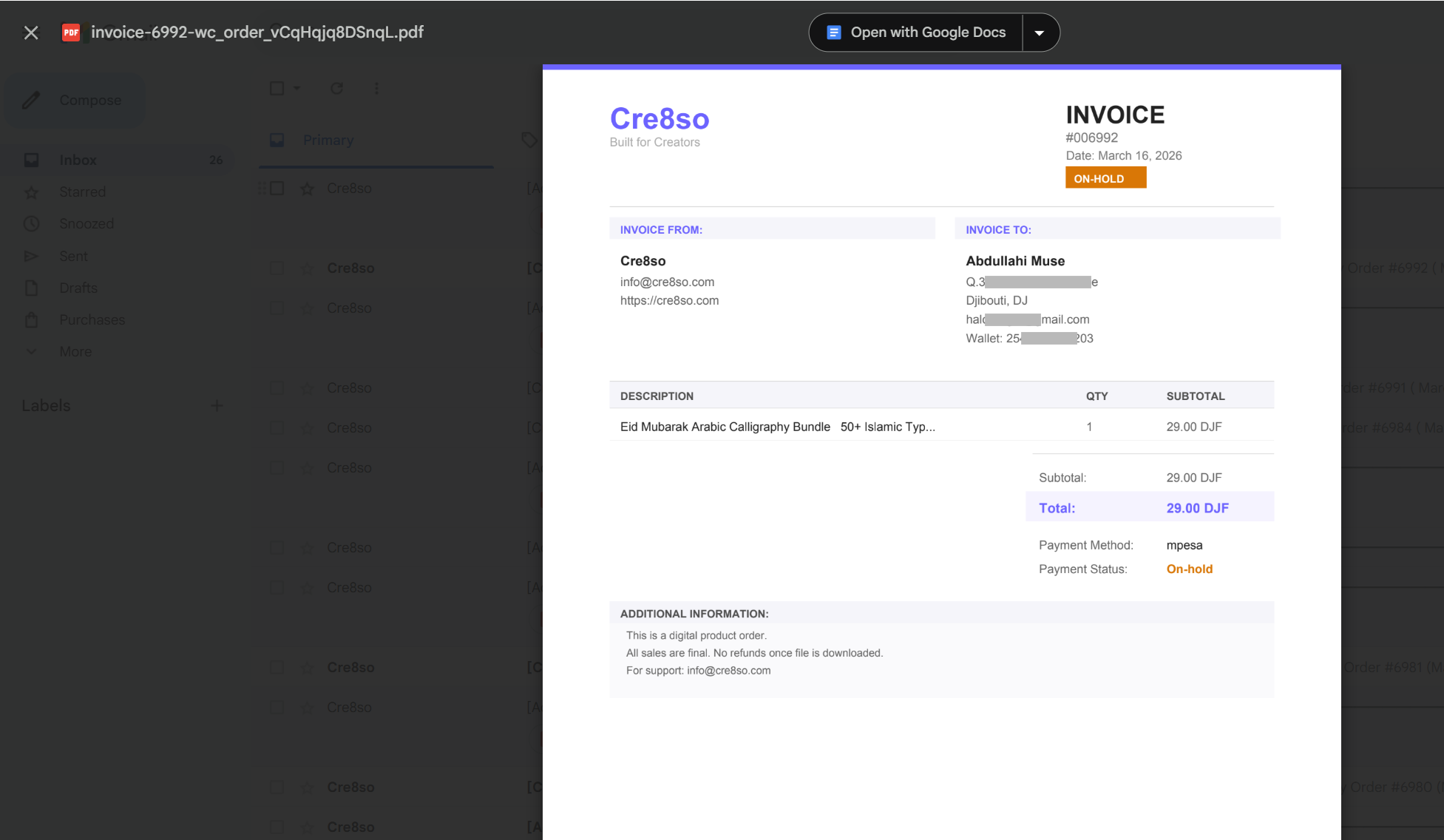The image size is (1444, 840).
Task: Select the Compose pencil icon
Action: coord(31,100)
